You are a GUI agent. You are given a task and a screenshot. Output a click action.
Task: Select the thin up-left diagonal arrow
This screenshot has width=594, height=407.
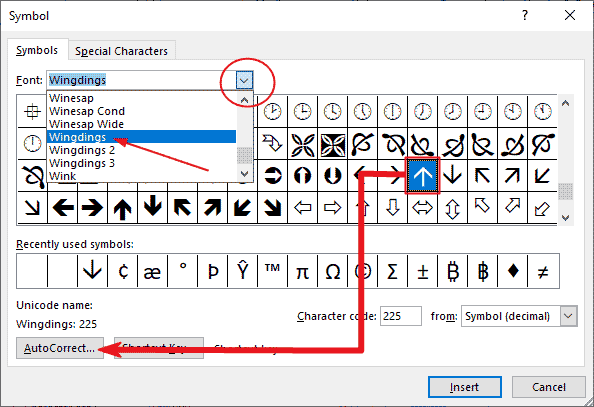pyautogui.click(x=482, y=176)
